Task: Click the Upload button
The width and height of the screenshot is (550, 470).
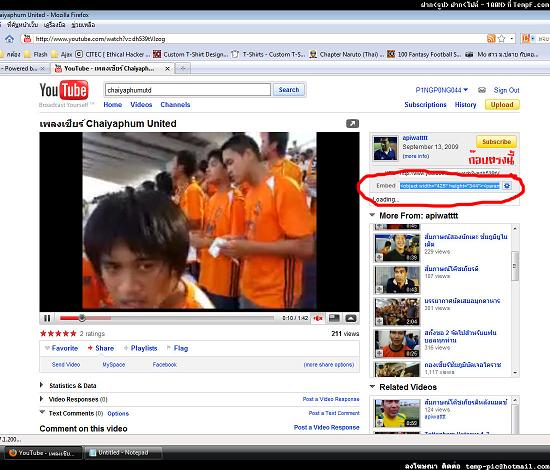Action: coord(502,105)
